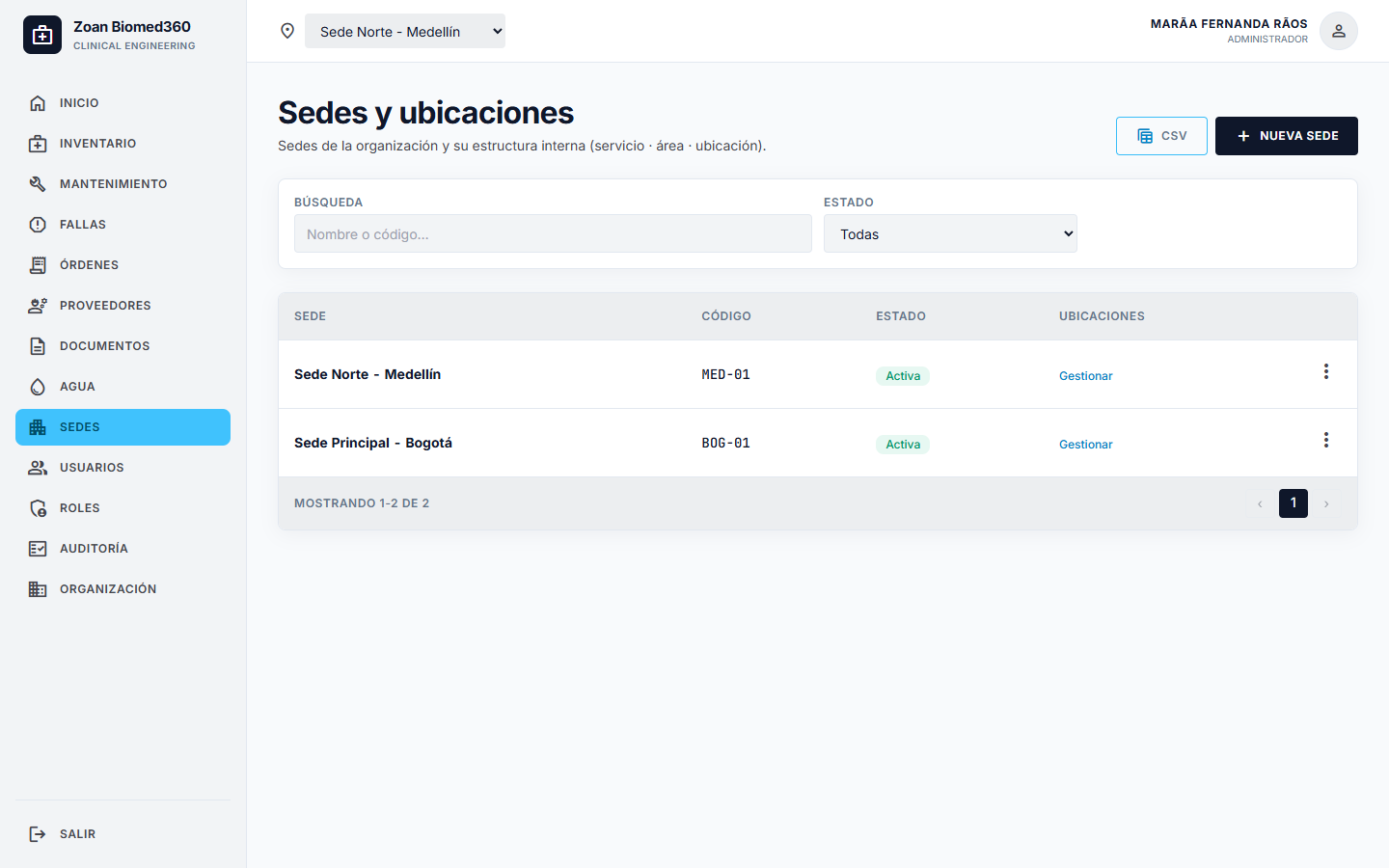The image size is (1389, 868).
Task: Export list with the CSV button
Action: point(1161,136)
